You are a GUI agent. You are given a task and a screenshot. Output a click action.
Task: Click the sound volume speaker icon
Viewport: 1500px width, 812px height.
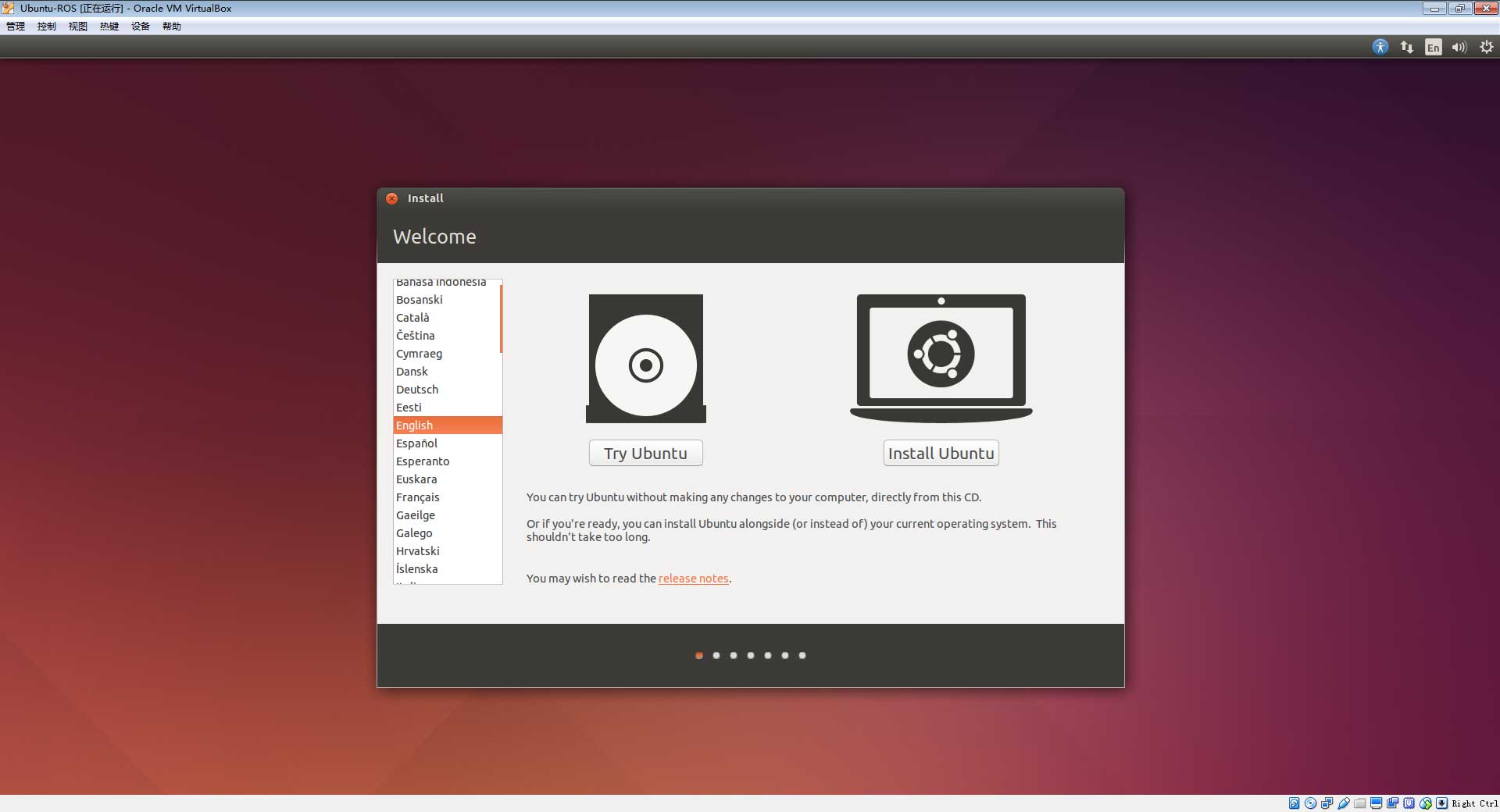point(1459,48)
